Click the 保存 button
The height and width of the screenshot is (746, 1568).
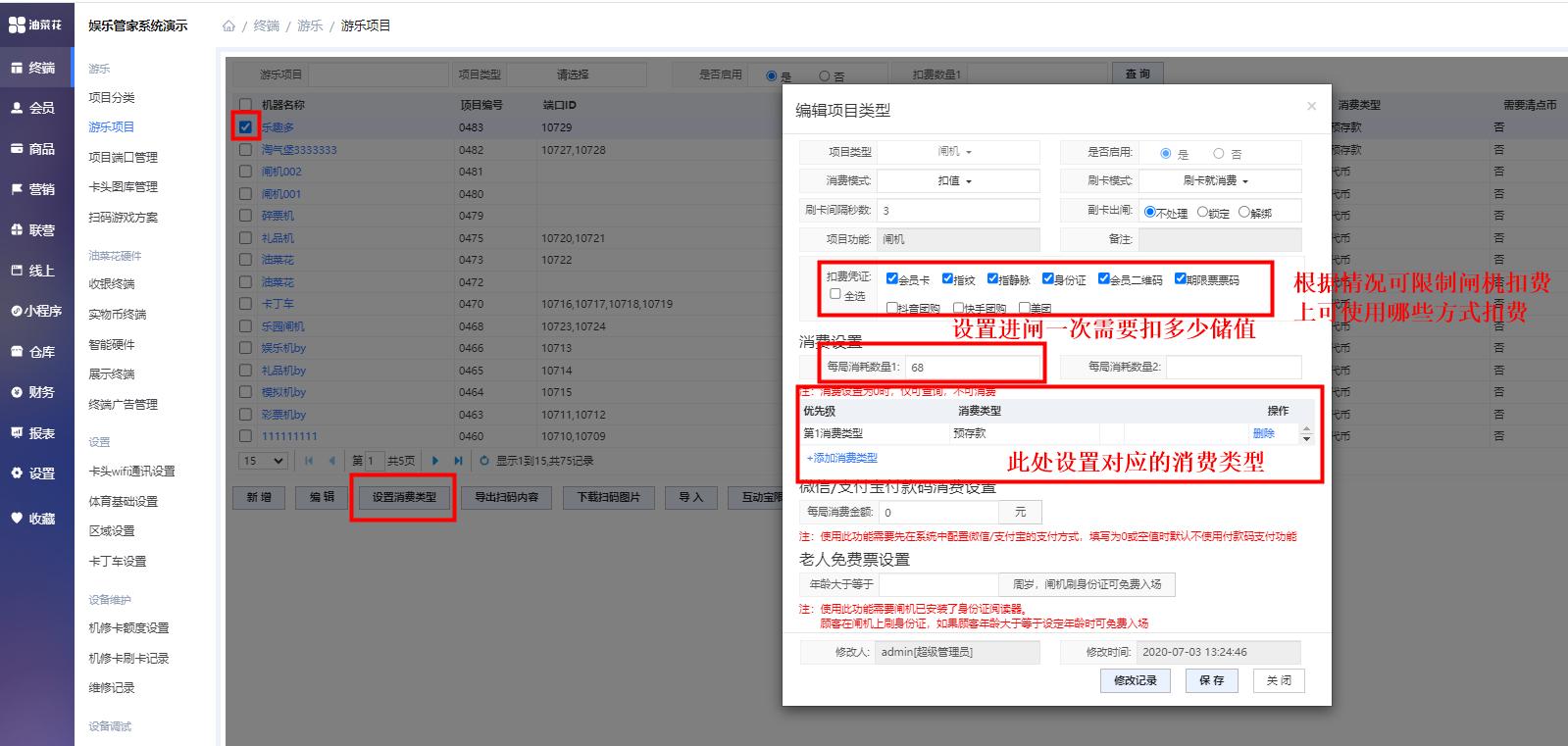pos(1211,680)
